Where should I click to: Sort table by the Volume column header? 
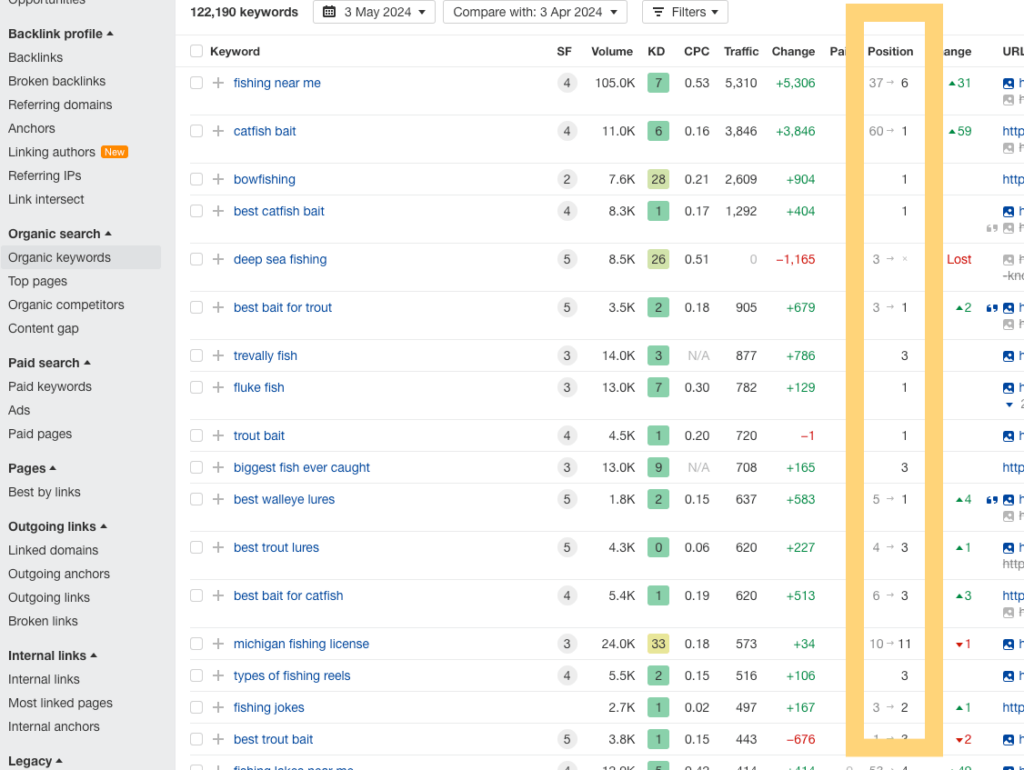coord(611,51)
